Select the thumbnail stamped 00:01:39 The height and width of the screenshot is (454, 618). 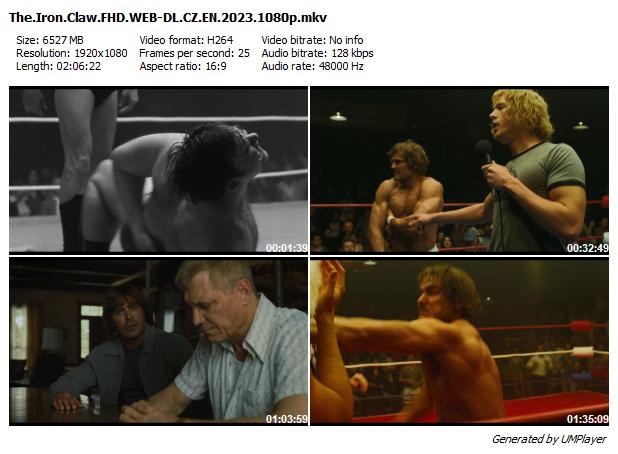(158, 170)
